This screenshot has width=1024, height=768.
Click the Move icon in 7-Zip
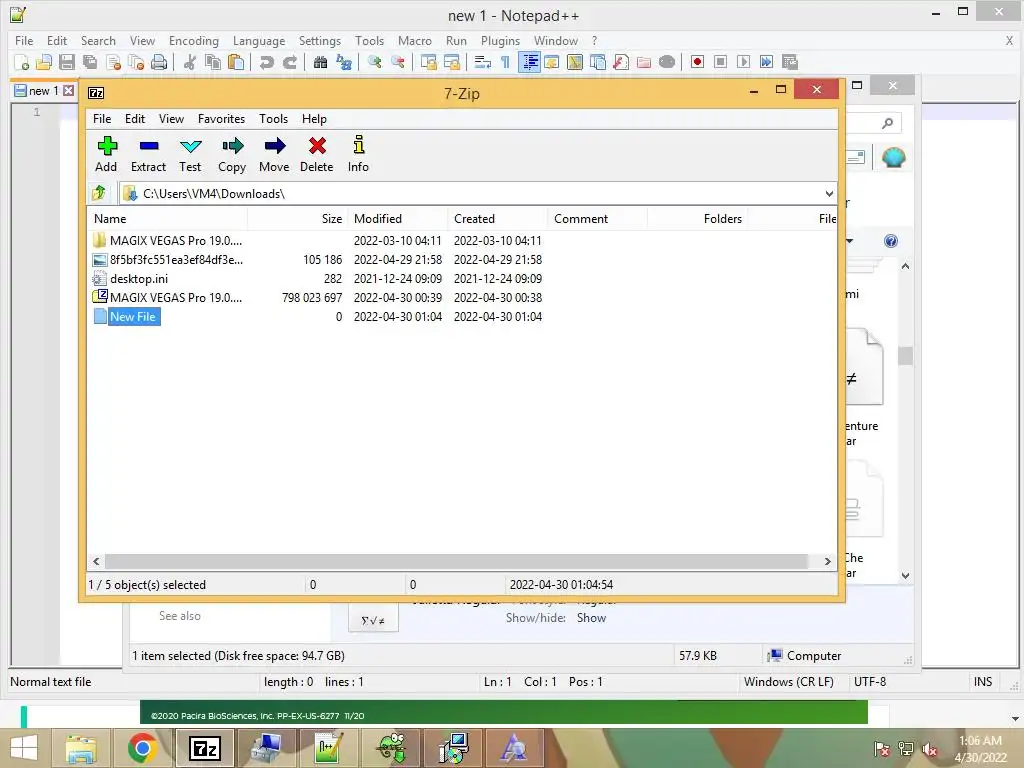coord(274,146)
